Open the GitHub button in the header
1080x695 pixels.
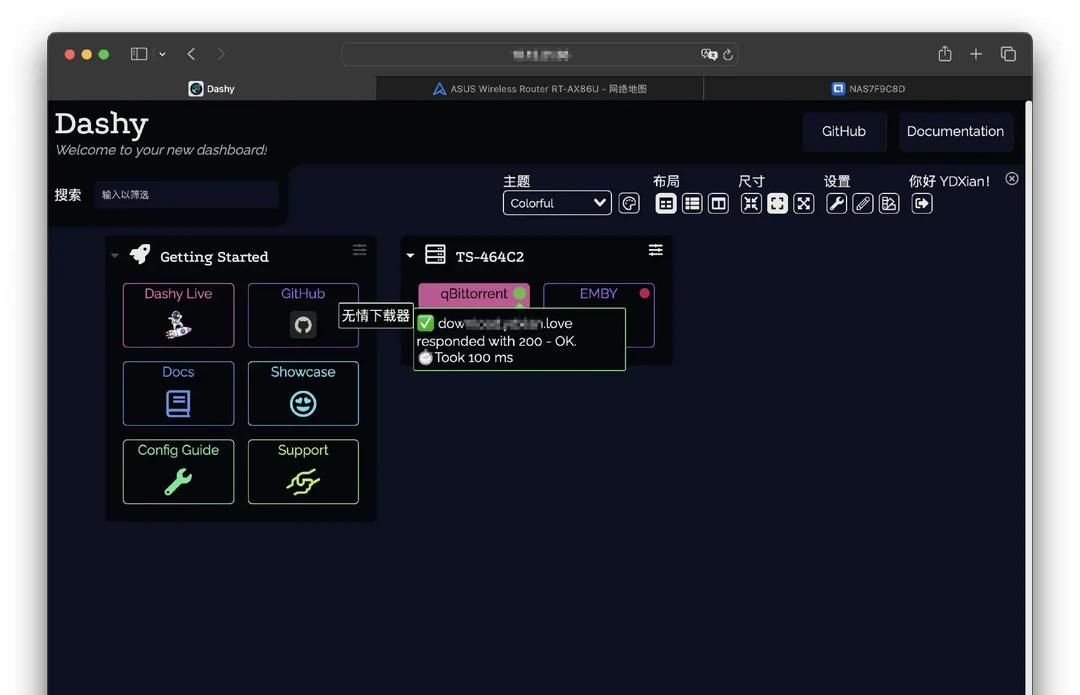(x=844, y=131)
